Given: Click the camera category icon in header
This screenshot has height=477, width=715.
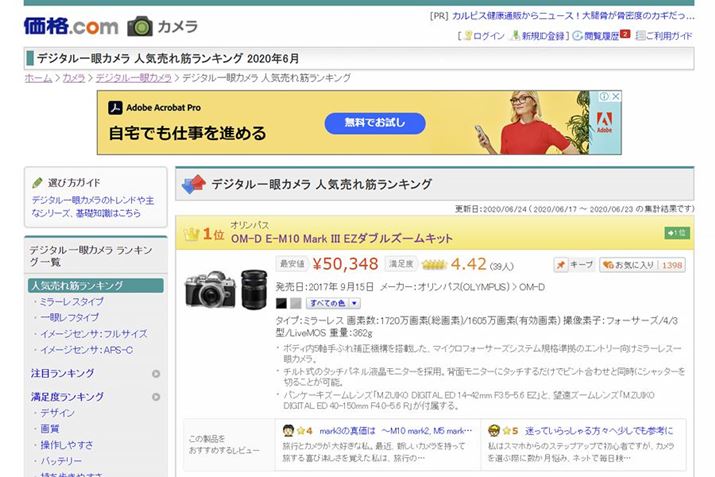Looking at the screenshot, I should 141,26.
